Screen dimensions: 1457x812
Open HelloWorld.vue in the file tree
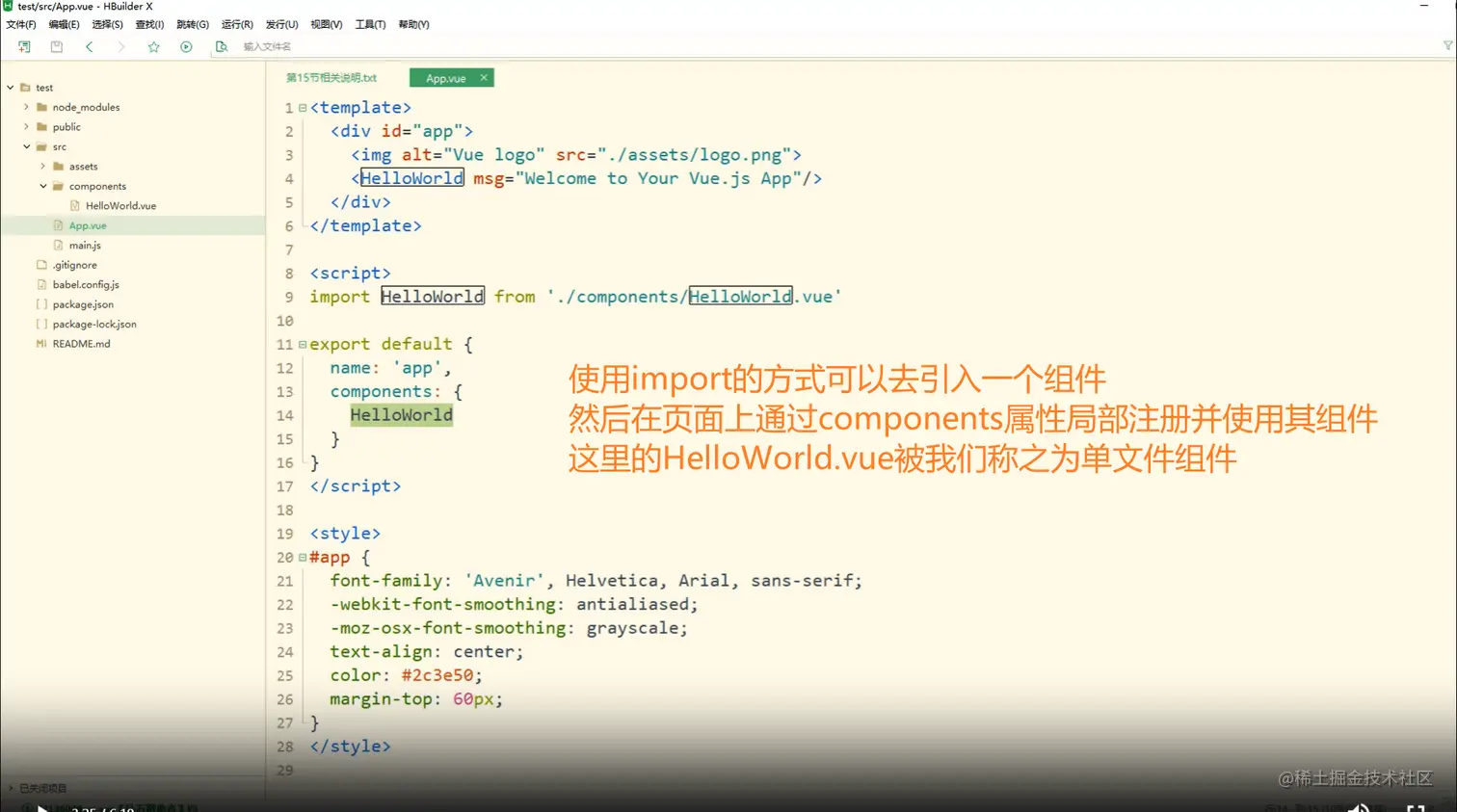(x=120, y=205)
